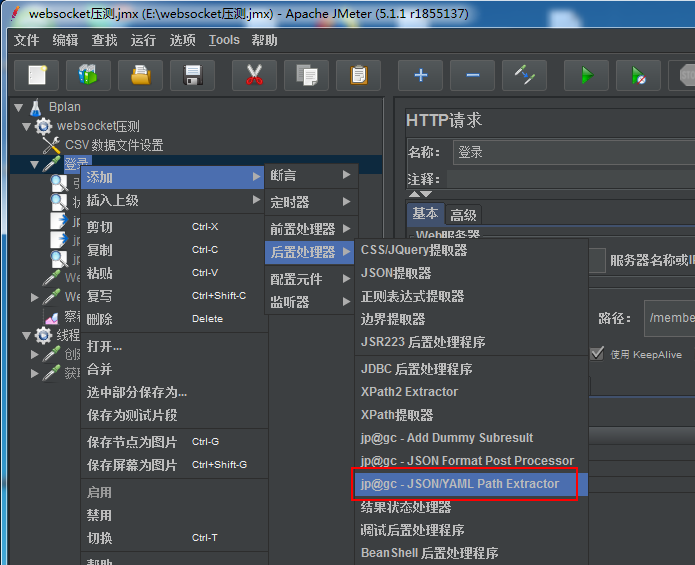Collapse the Bplan tree node arrow
The height and width of the screenshot is (565, 695).
pyautogui.click(x=19, y=108)
